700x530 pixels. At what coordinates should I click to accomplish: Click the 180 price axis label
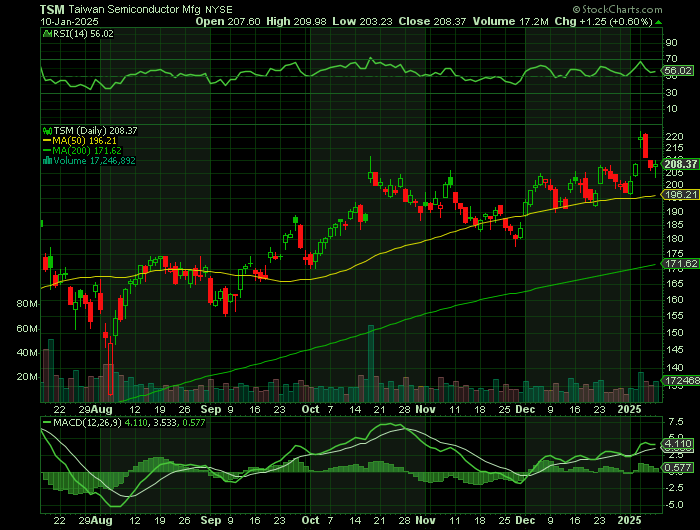[x=675, y=238]
